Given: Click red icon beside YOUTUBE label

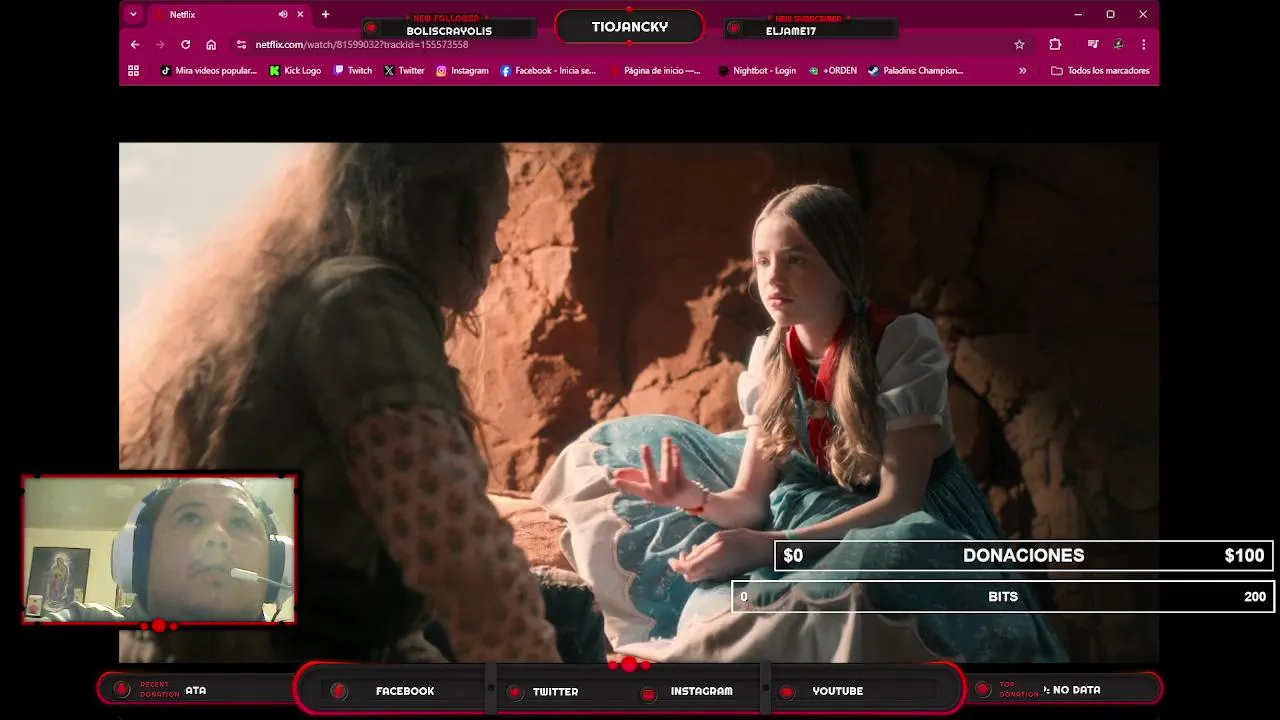Looking at the screenshot, I should click(x=787, y=692).
